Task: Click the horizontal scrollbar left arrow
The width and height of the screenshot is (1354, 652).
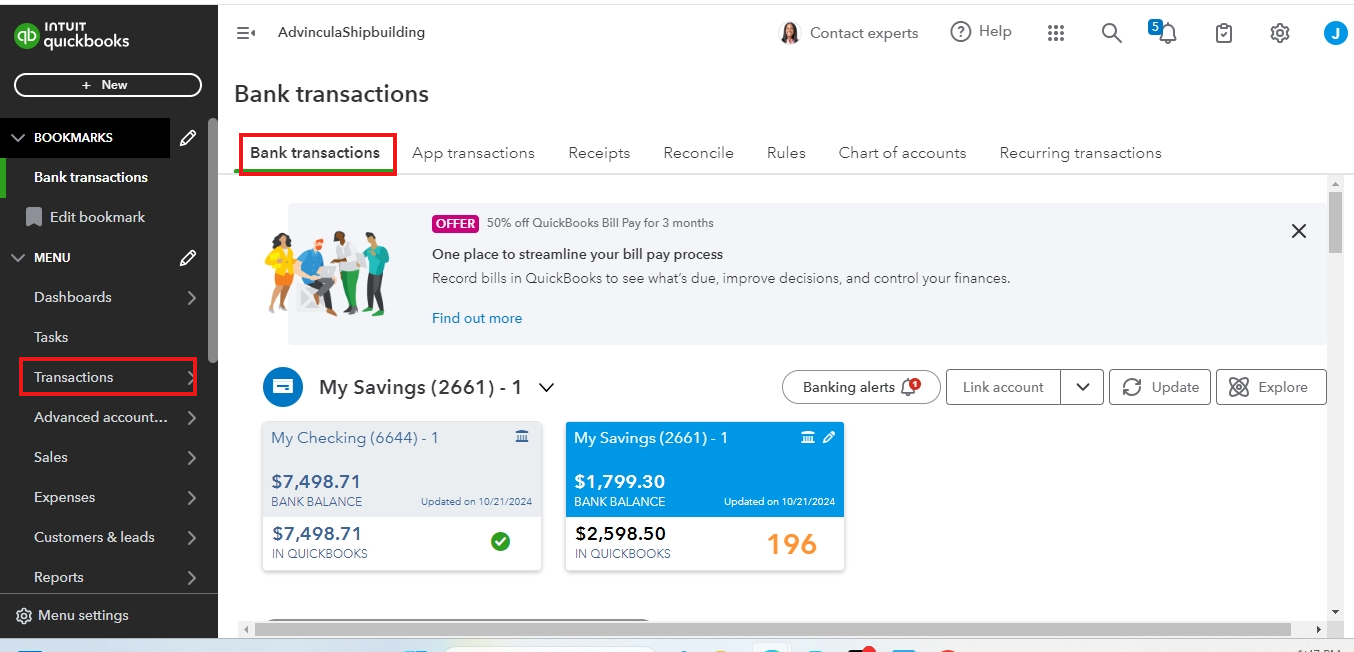Action: pos(245,629)
